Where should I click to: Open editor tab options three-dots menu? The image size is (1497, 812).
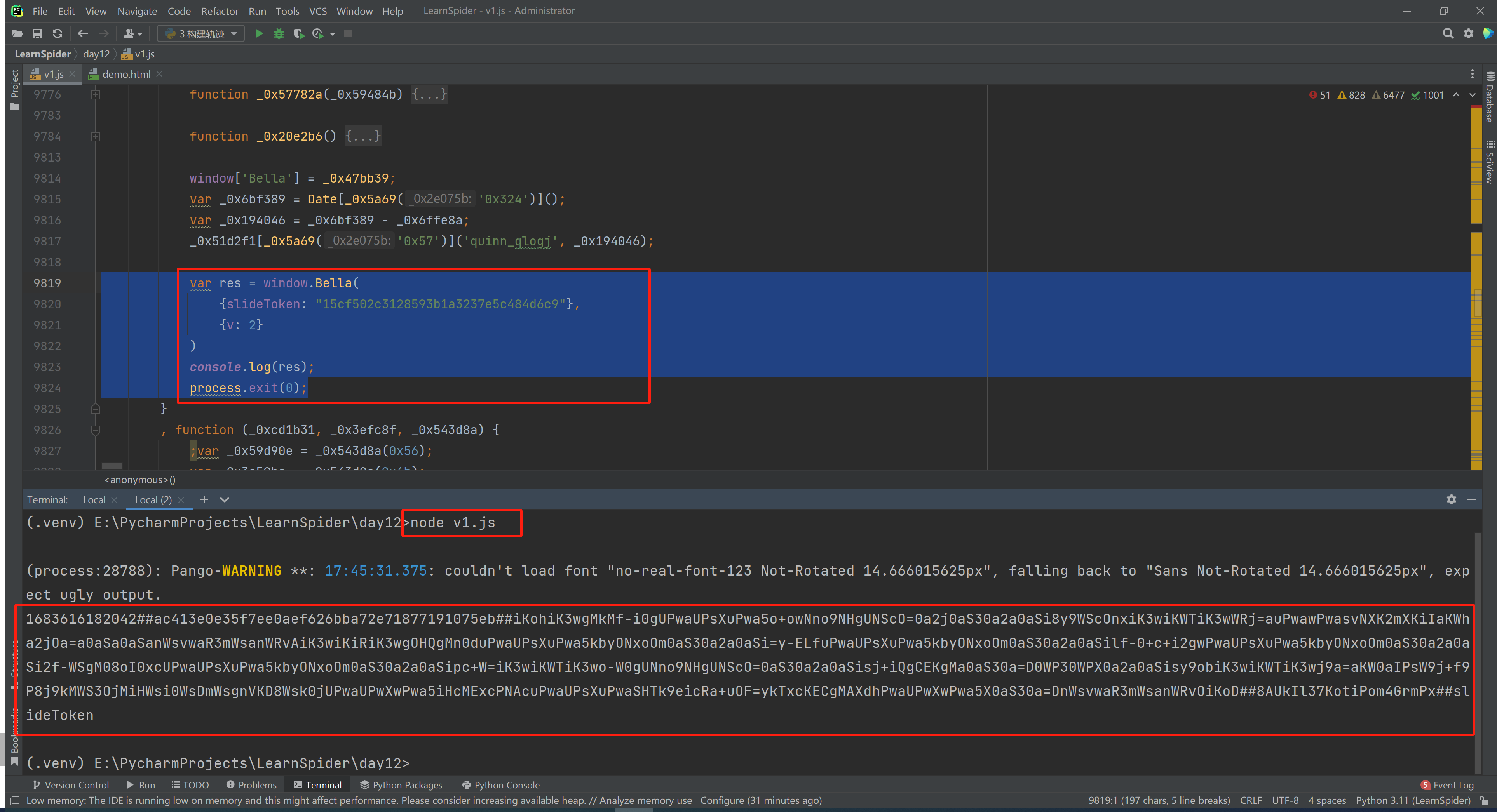coord(1472,74)
